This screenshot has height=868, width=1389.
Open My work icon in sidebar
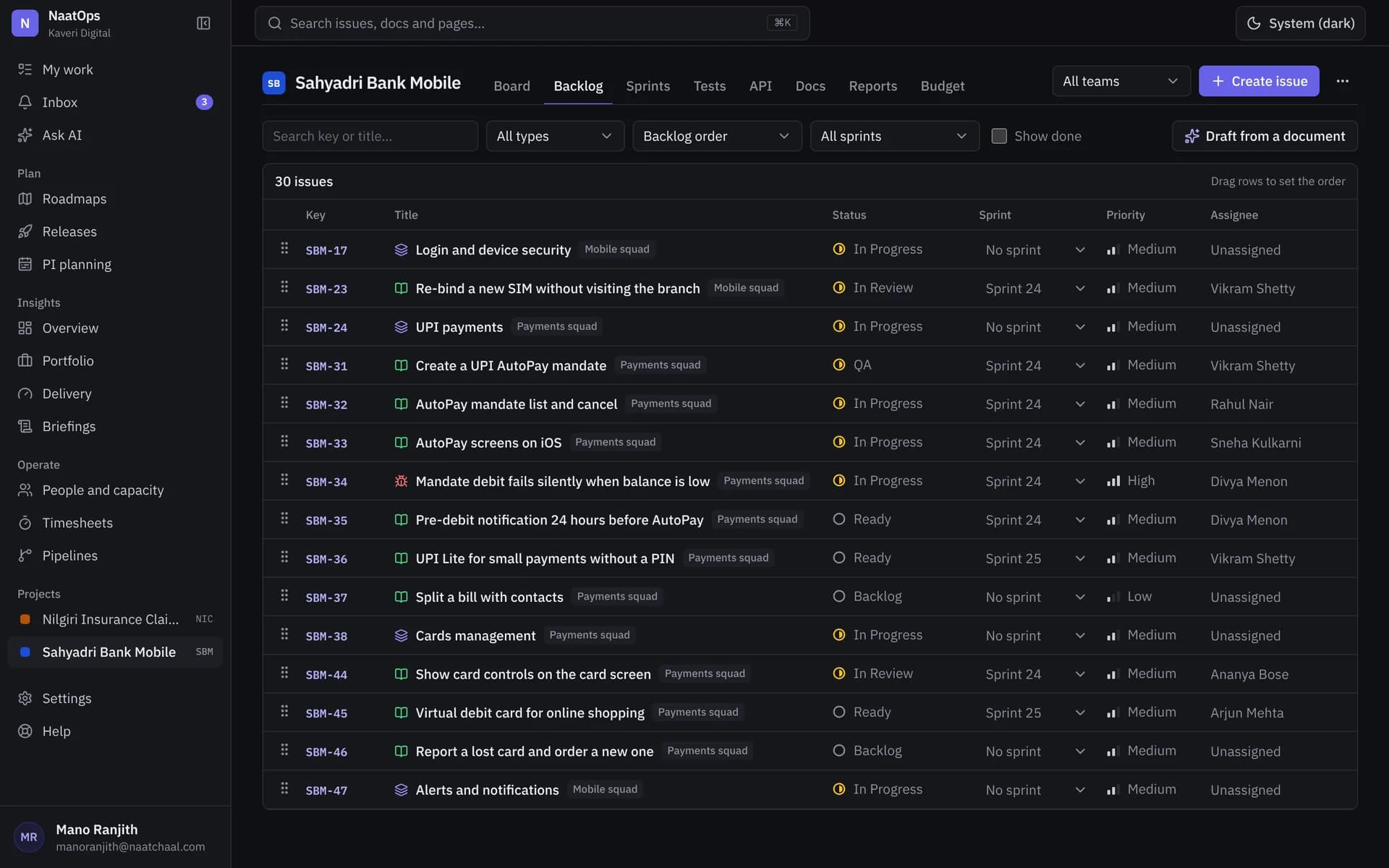pos(25,69)
